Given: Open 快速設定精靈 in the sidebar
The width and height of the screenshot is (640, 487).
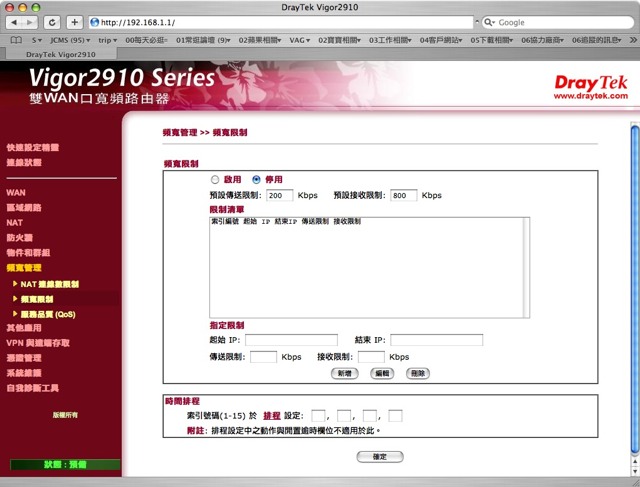Looking at the screenshot, I should click(33, 148).
